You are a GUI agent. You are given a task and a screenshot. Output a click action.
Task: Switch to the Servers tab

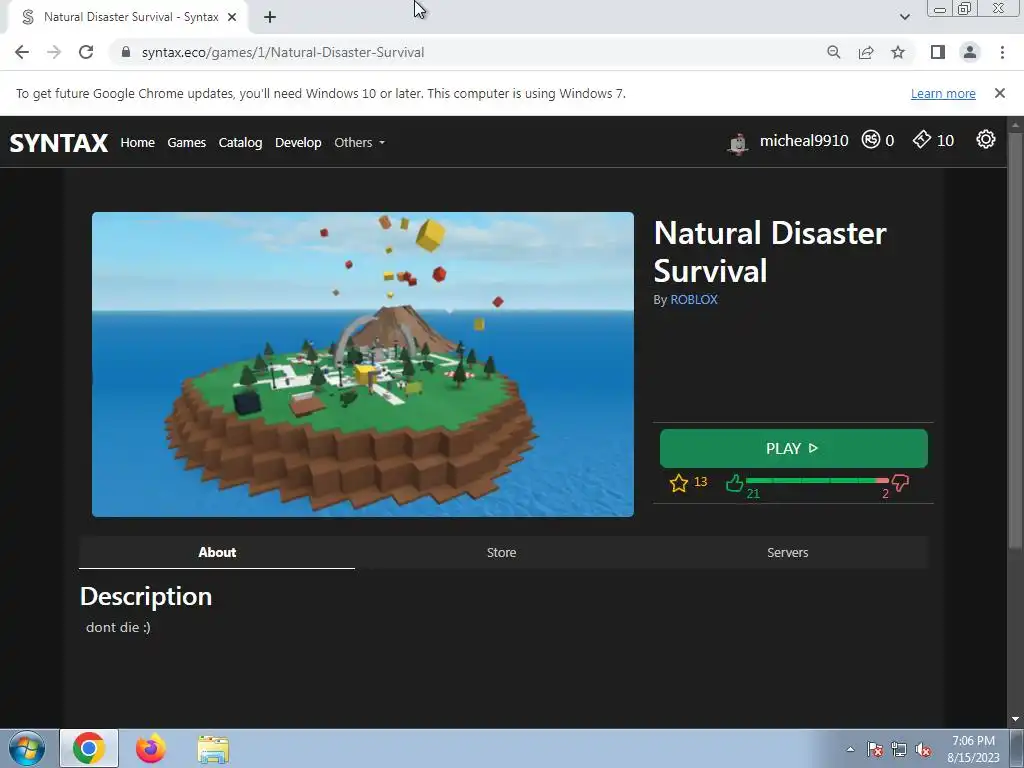click(788, 552)
